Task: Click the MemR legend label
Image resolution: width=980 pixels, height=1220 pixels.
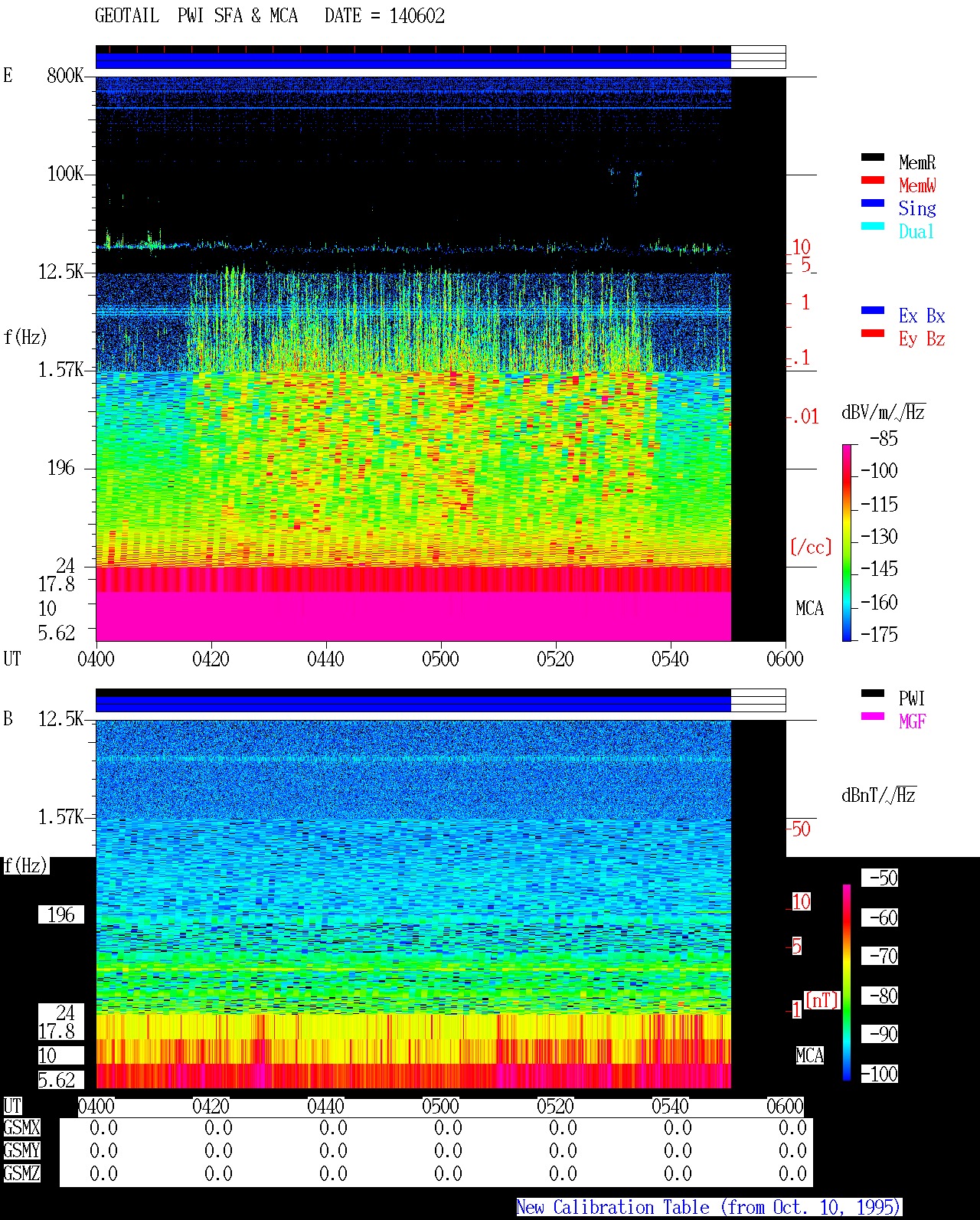Action: (x=917, y=162)
